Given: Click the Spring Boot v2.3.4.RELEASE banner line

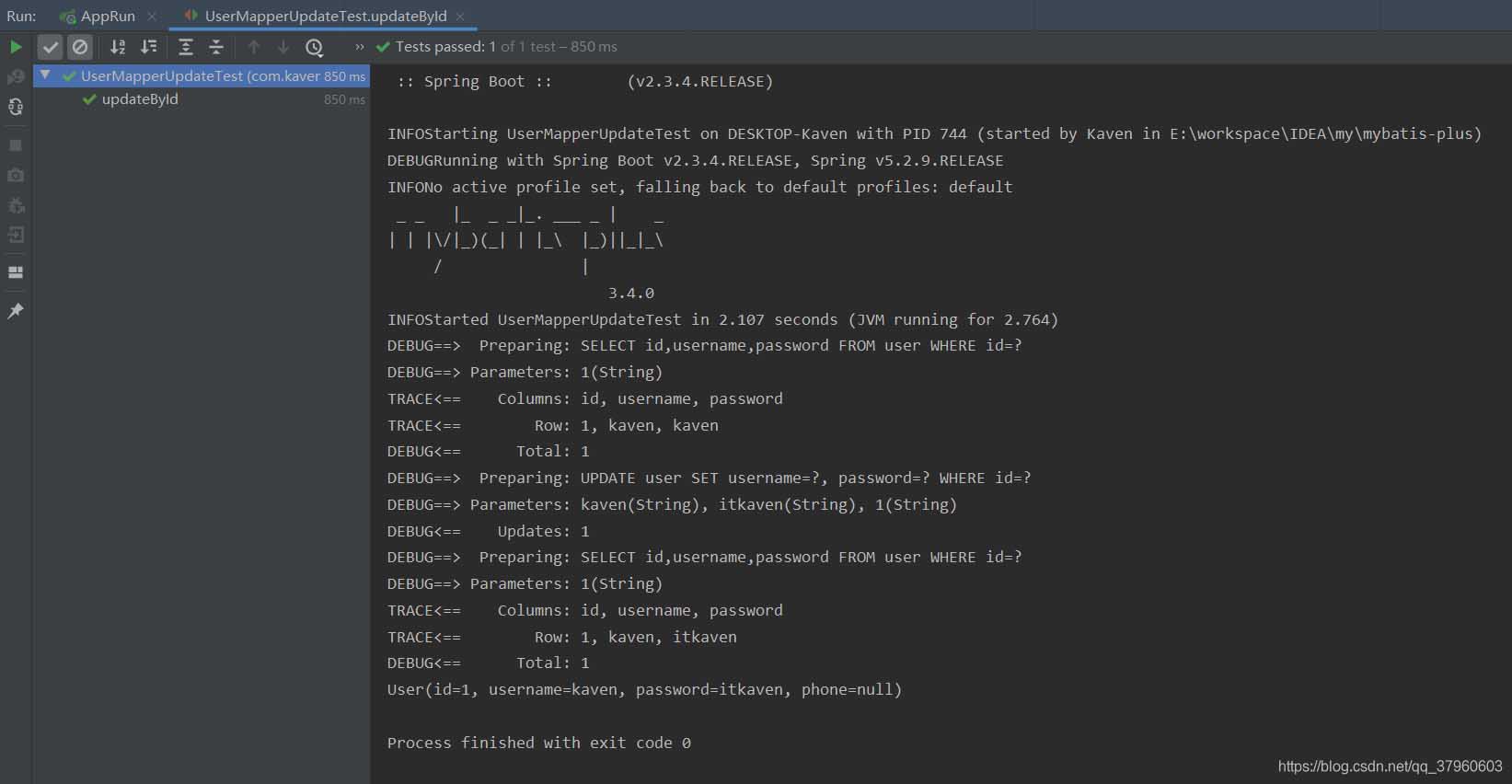Looking at the screenshot, I should pyautogui.click(x=584, y=81).
